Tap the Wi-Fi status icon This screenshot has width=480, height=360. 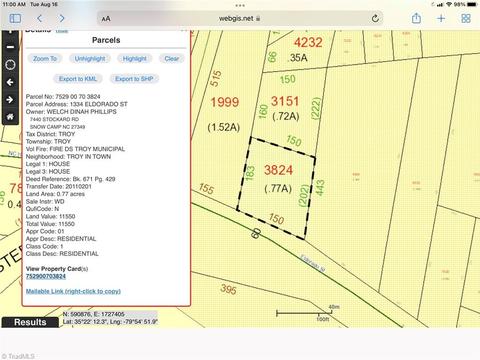(x=449, y=4)
